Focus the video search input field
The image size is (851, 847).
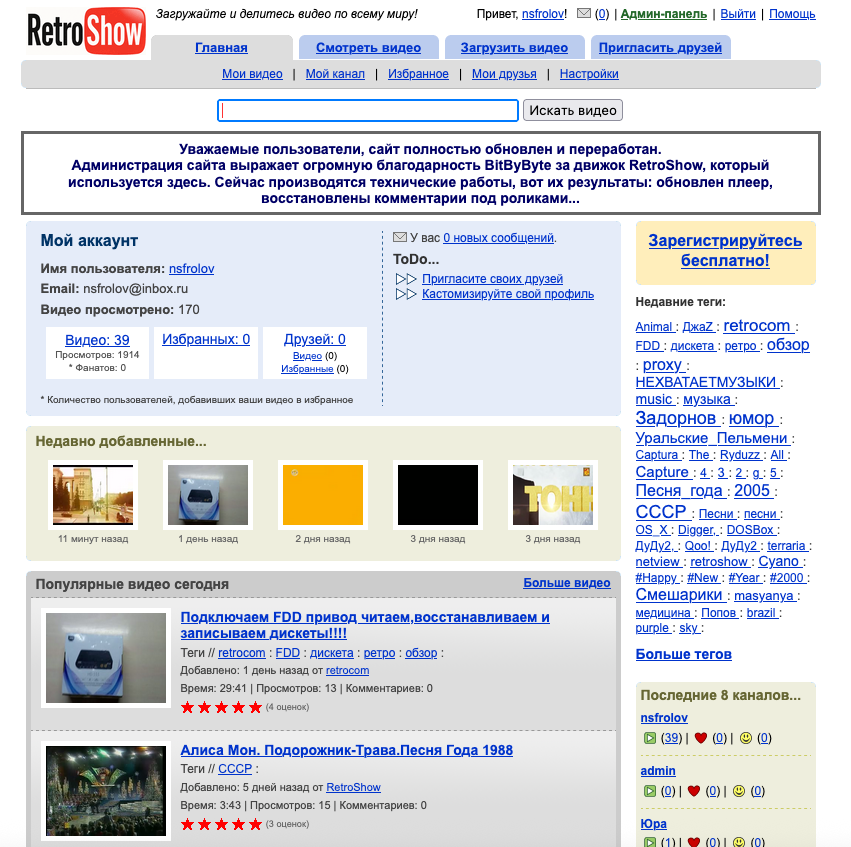point(368,110)
